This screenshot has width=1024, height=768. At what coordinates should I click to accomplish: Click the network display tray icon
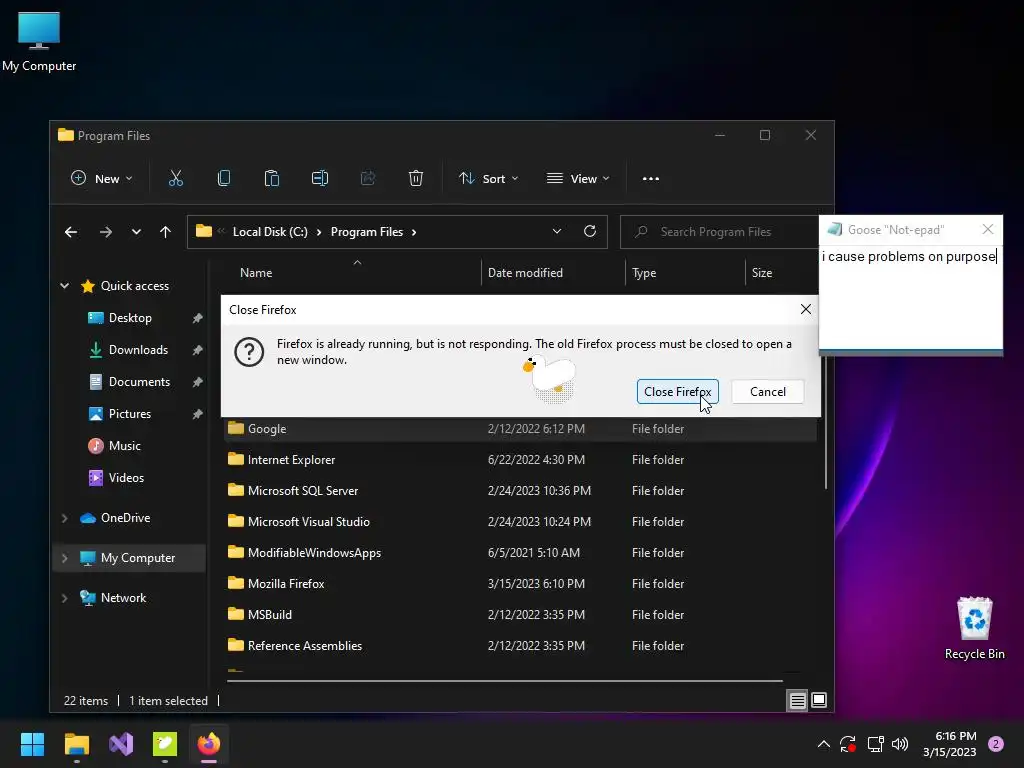click(x=875, y=744)
